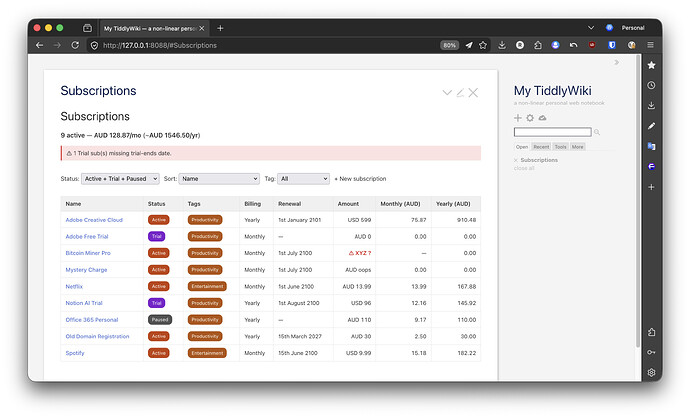Click the advanced search magnifier icon
690x417 pixels.
(x=597, y=132)
